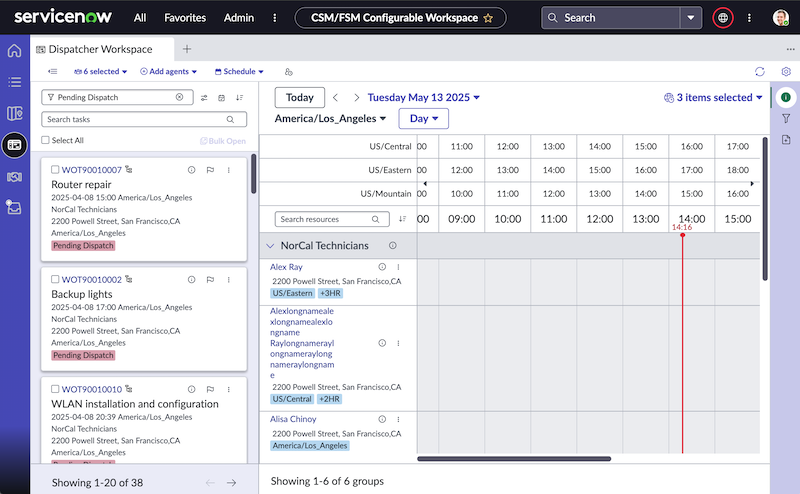This screenshot has width=800, height=494.
Task: Check the Select All checkbox
Action: 45,140
